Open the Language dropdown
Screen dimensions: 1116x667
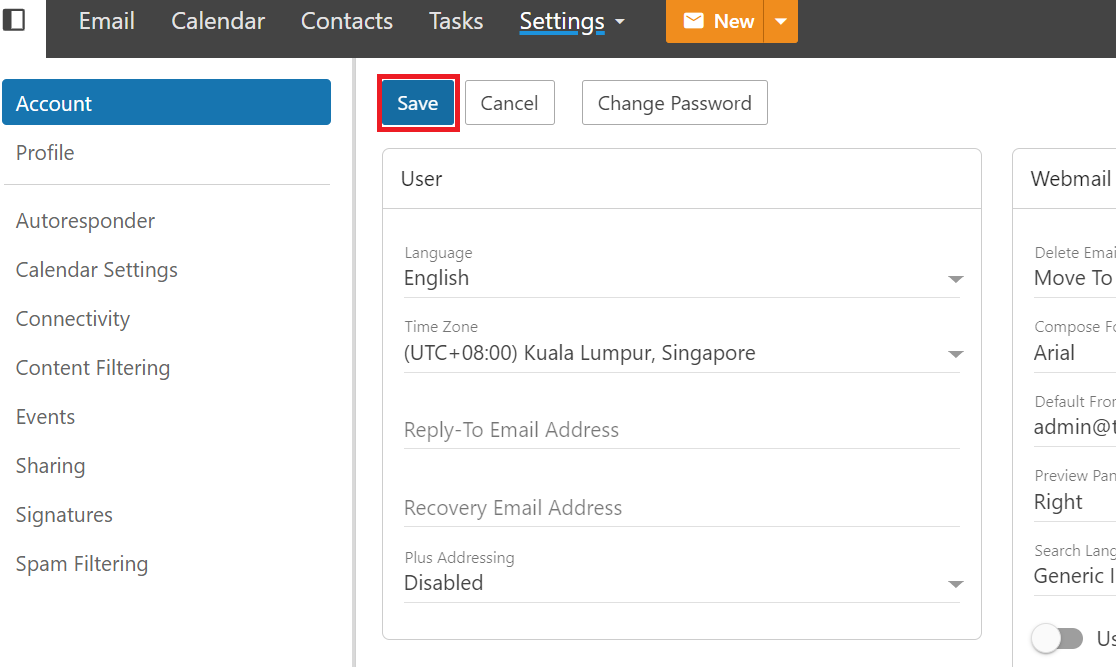[x=680, y=278]
